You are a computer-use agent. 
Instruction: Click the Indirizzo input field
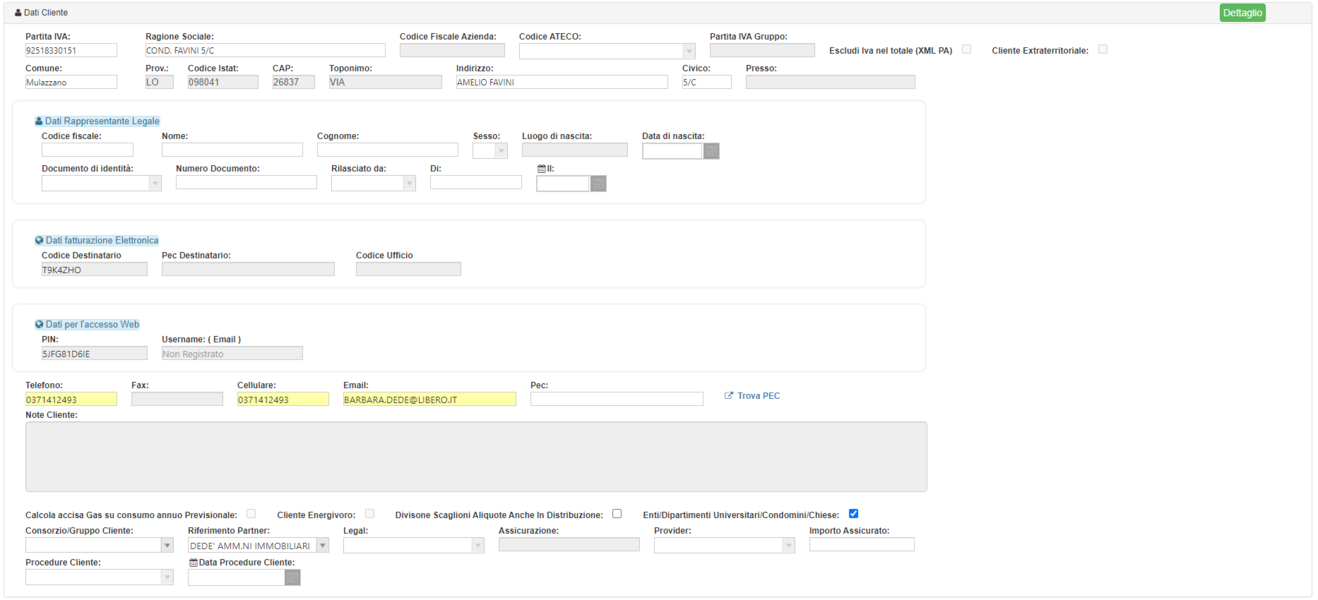[x=562, y=82]
